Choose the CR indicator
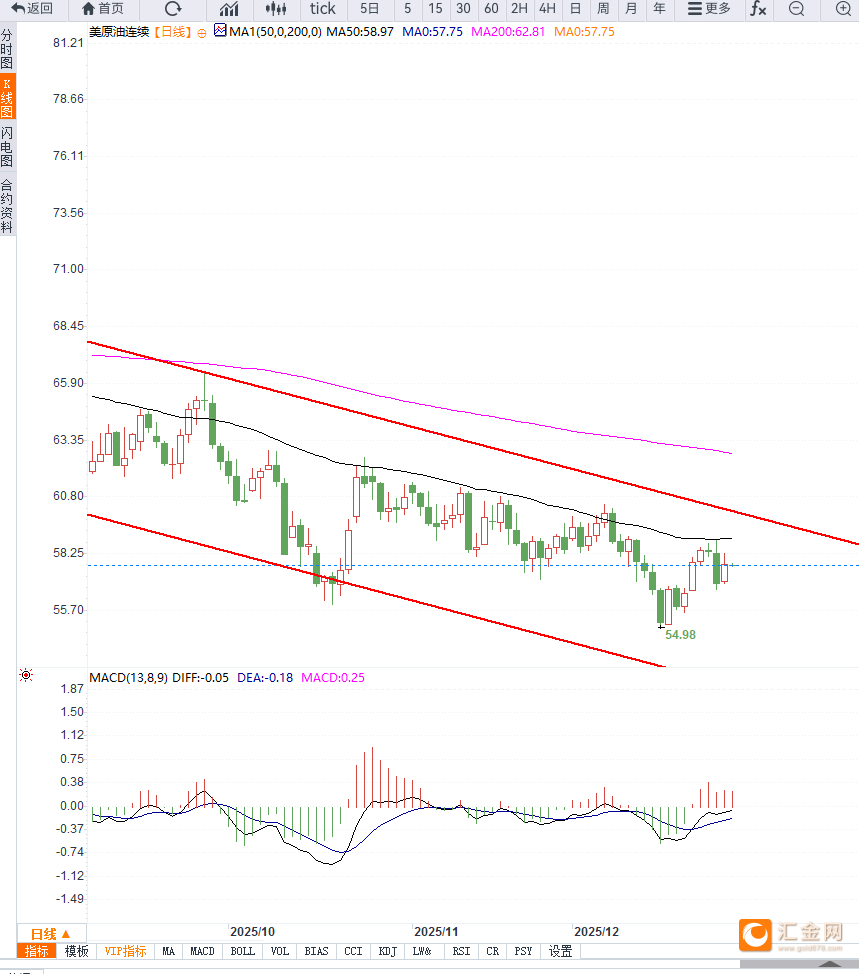This screenshot has width=859, height=974. pyautogui.click(x=493, y=951)
